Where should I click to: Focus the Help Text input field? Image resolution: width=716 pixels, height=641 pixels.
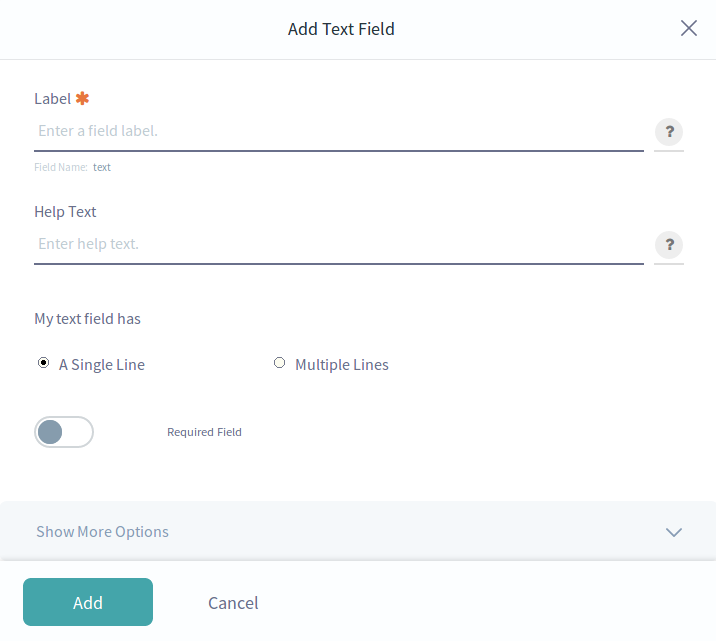339,244
